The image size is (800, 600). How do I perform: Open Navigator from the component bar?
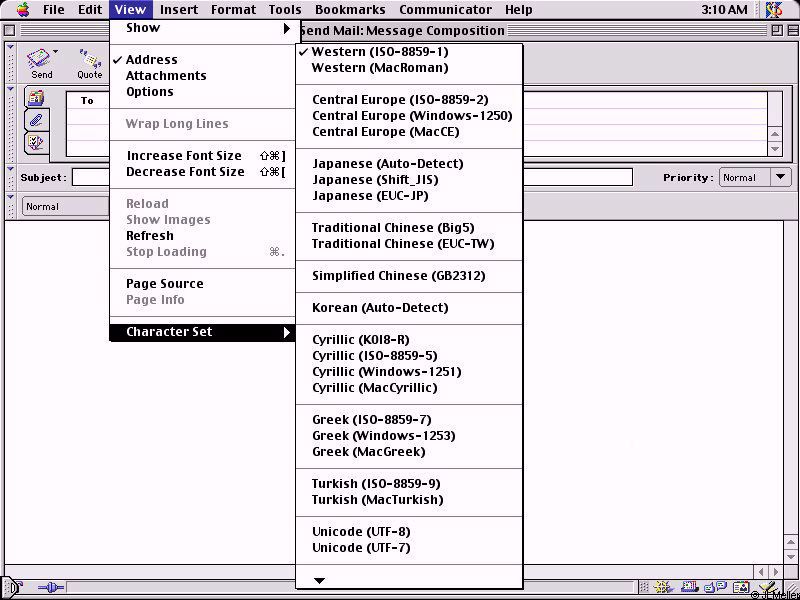tap(662, 587)
